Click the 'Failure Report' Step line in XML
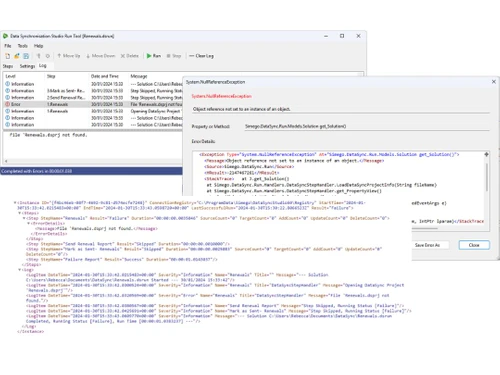 point(122,259)
